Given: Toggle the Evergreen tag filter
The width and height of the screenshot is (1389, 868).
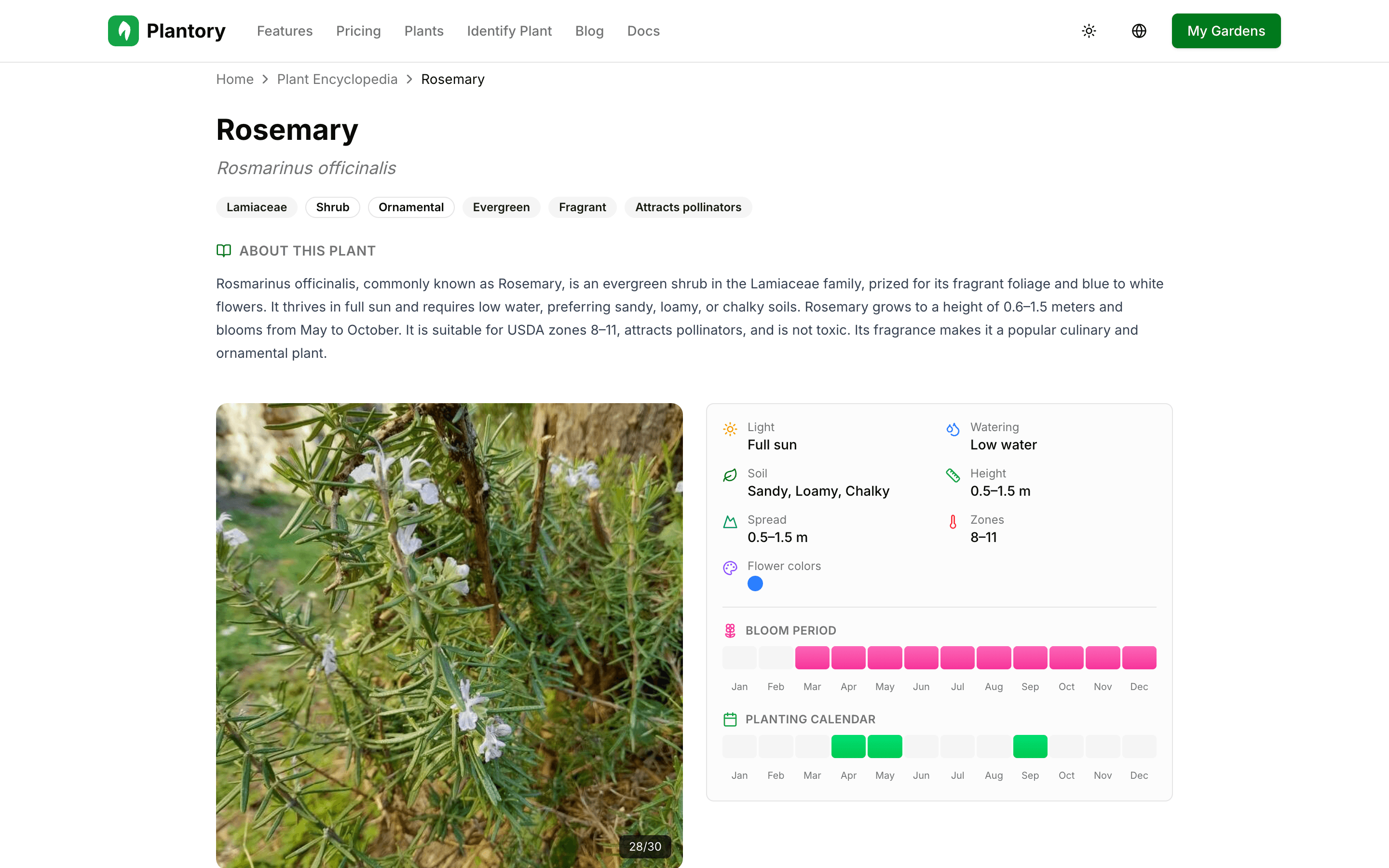Looking at the screenshot, I should point(501,207).
